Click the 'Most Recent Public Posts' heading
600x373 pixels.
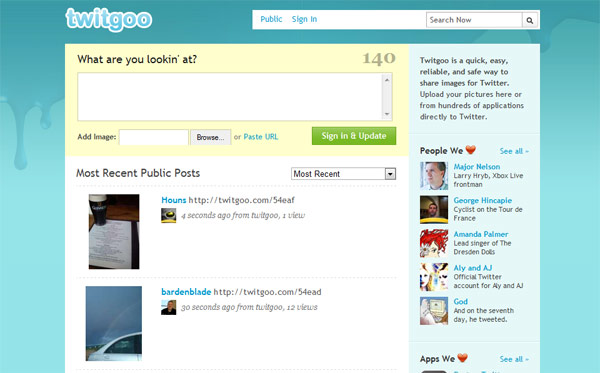pyautogui.click(x=138, y=173)
